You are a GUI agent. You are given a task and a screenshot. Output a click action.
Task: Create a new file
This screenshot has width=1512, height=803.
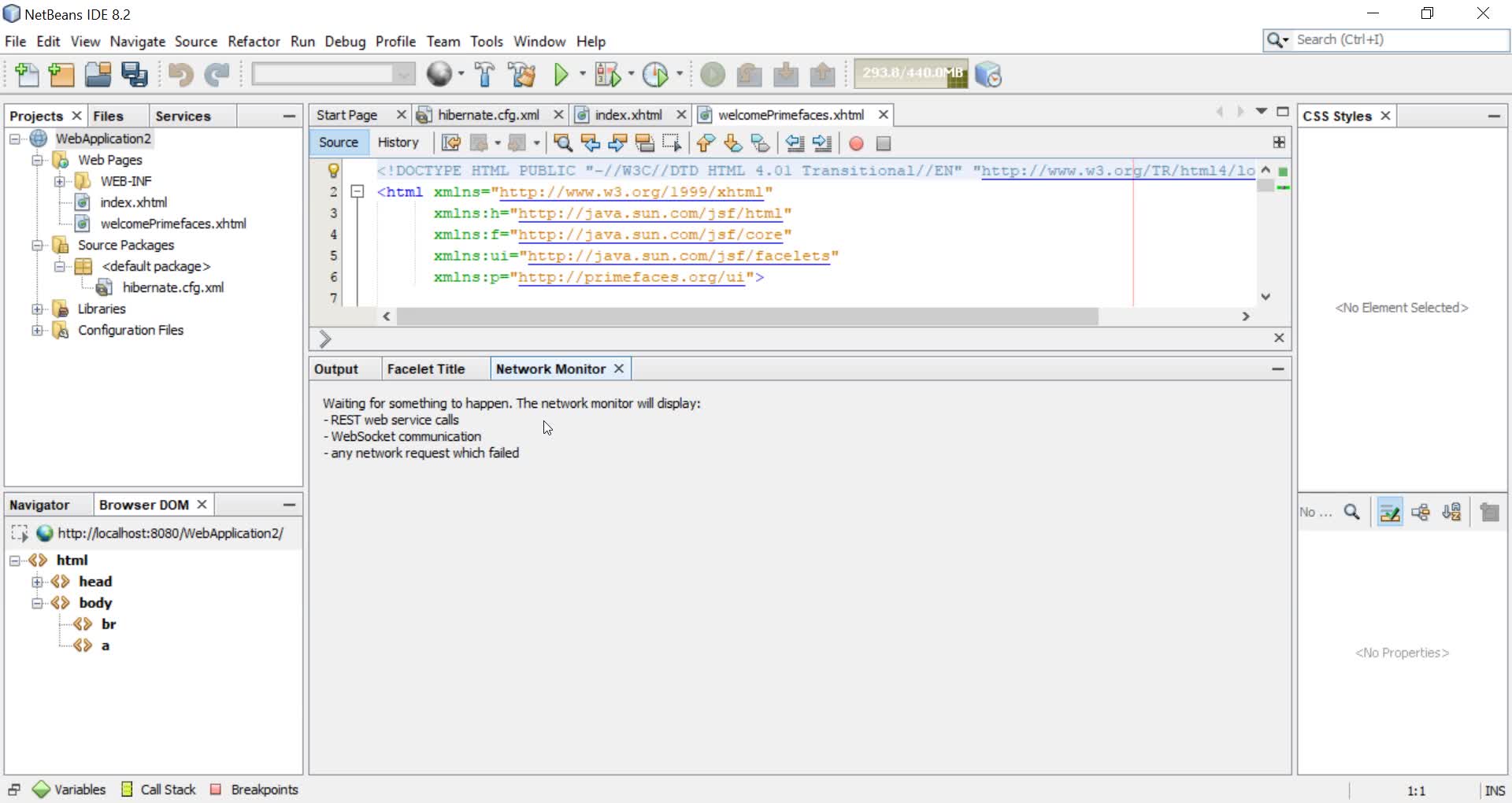pos(26,74)
